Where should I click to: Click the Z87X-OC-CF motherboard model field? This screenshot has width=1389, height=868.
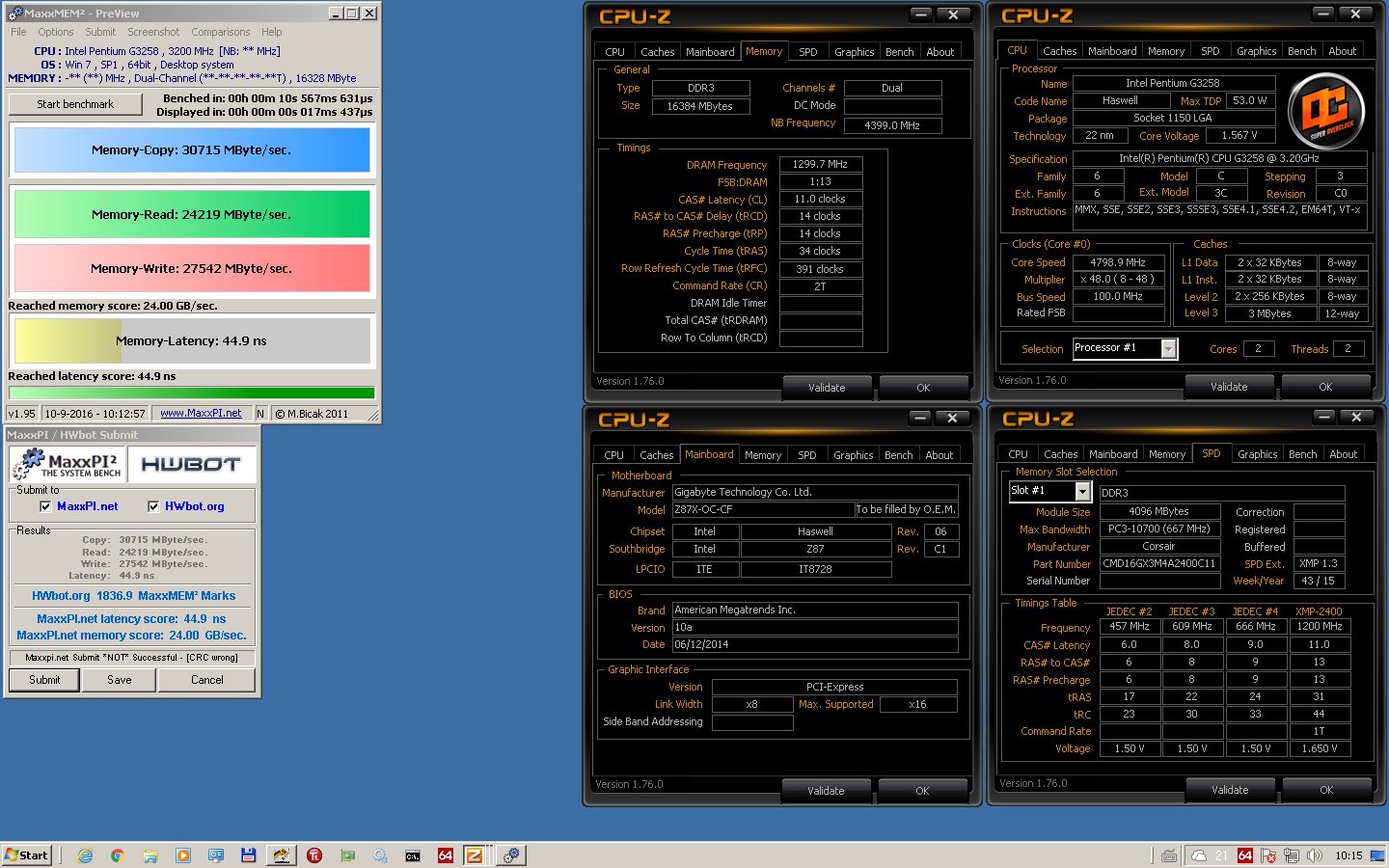tap(763, 509)
